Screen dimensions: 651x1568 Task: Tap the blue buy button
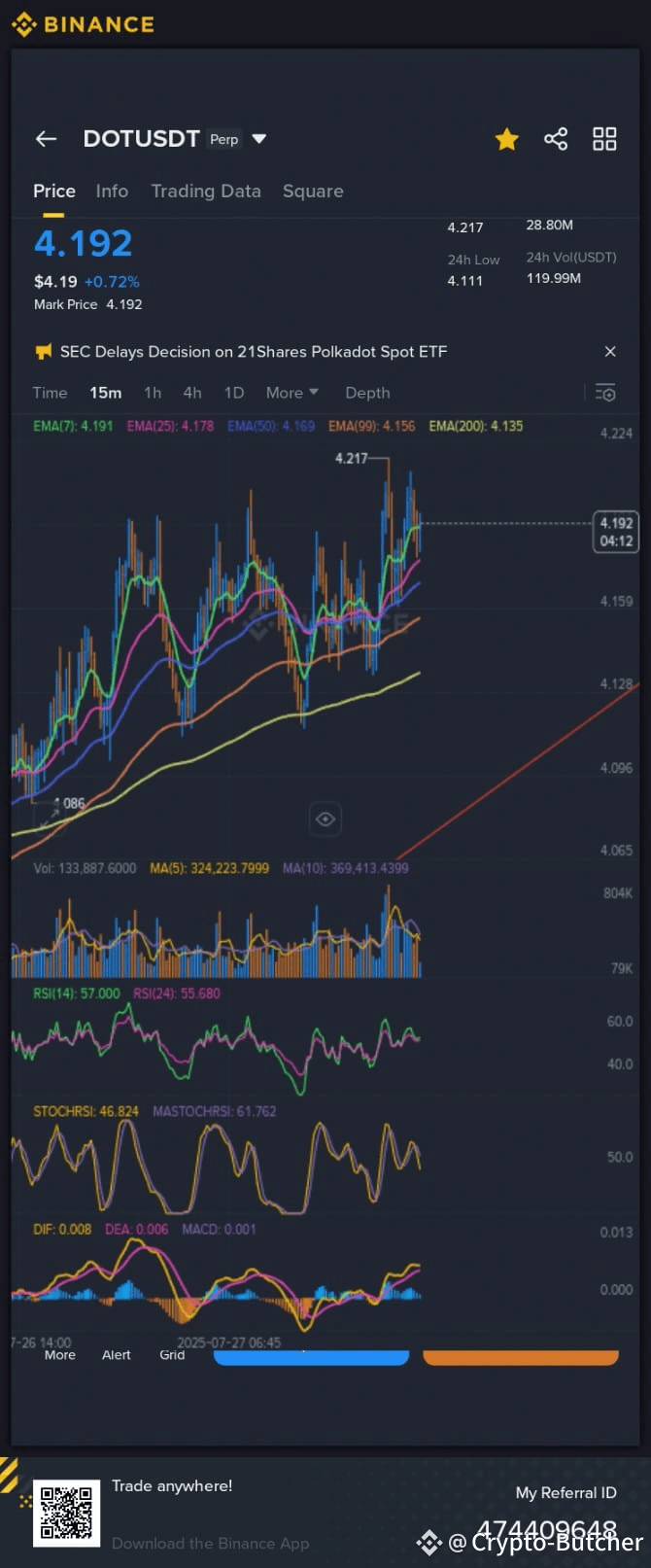click(311, 1357)
